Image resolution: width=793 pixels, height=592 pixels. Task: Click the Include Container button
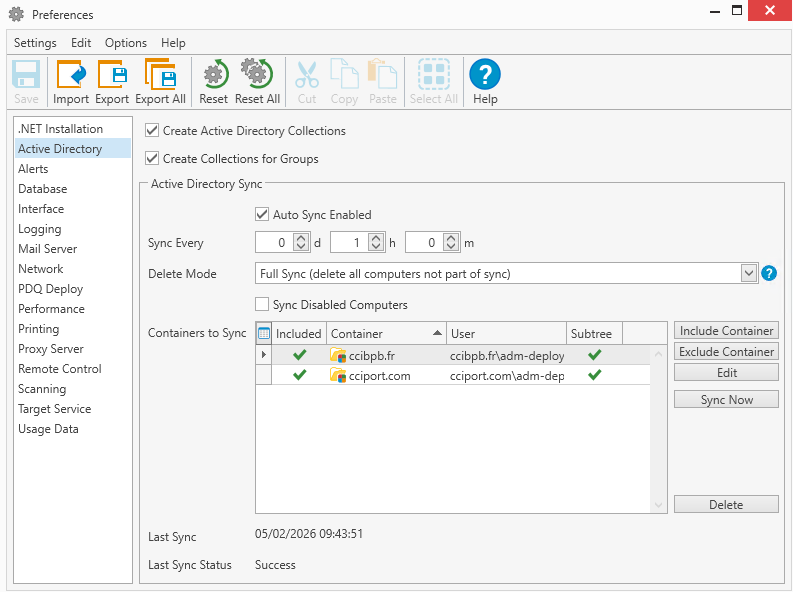coord(726,331)
